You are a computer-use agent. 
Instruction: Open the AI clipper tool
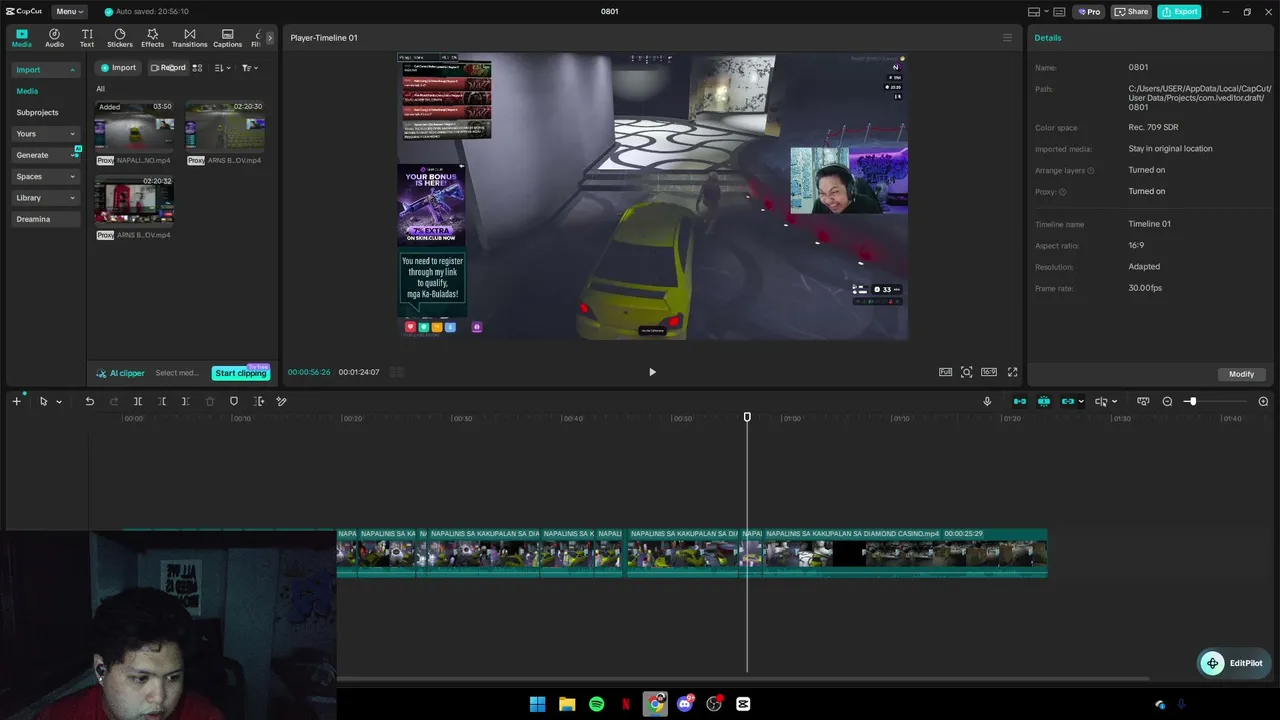(120, 373)
